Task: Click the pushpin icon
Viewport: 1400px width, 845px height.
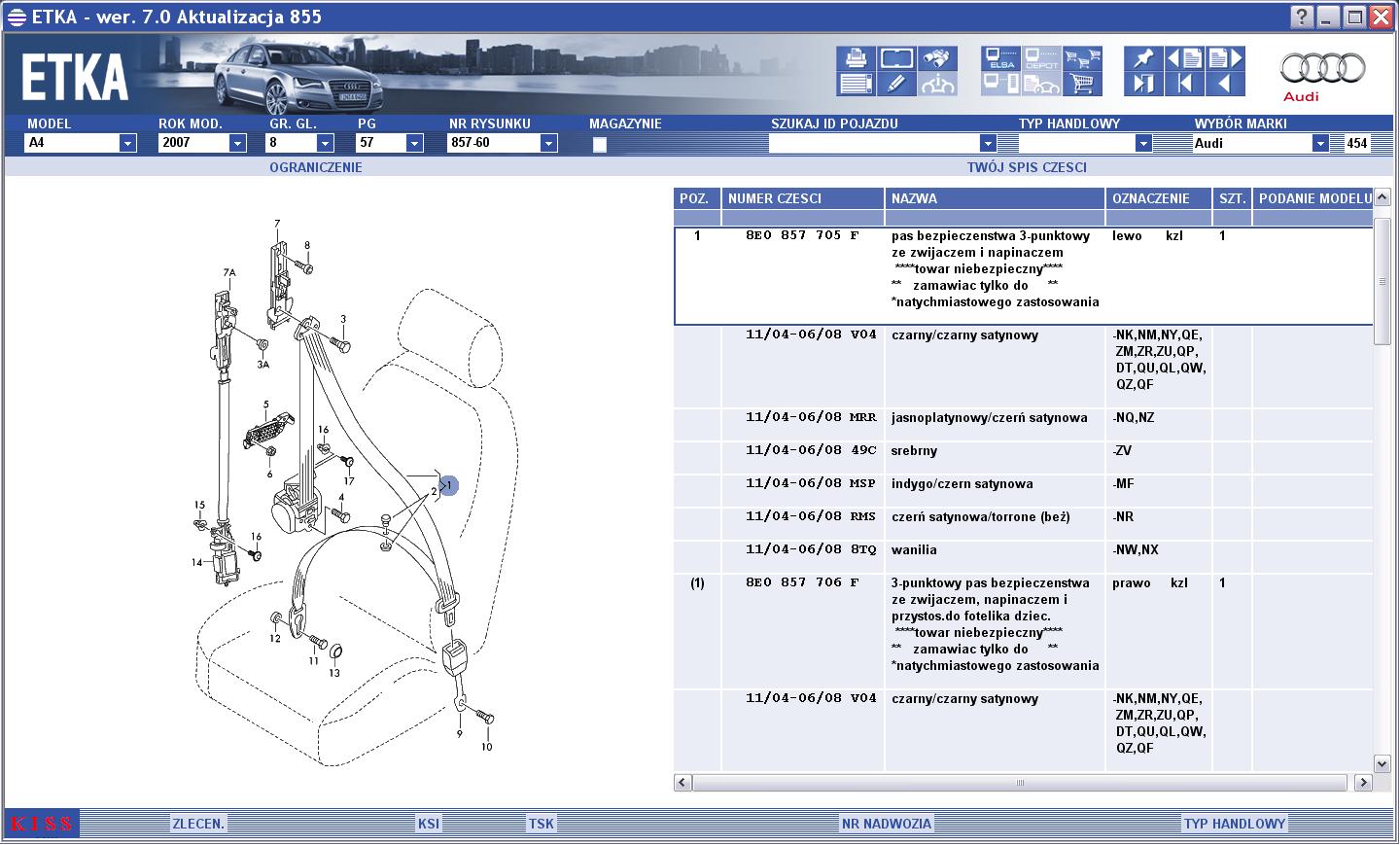Action: [x=1143, y=58]
